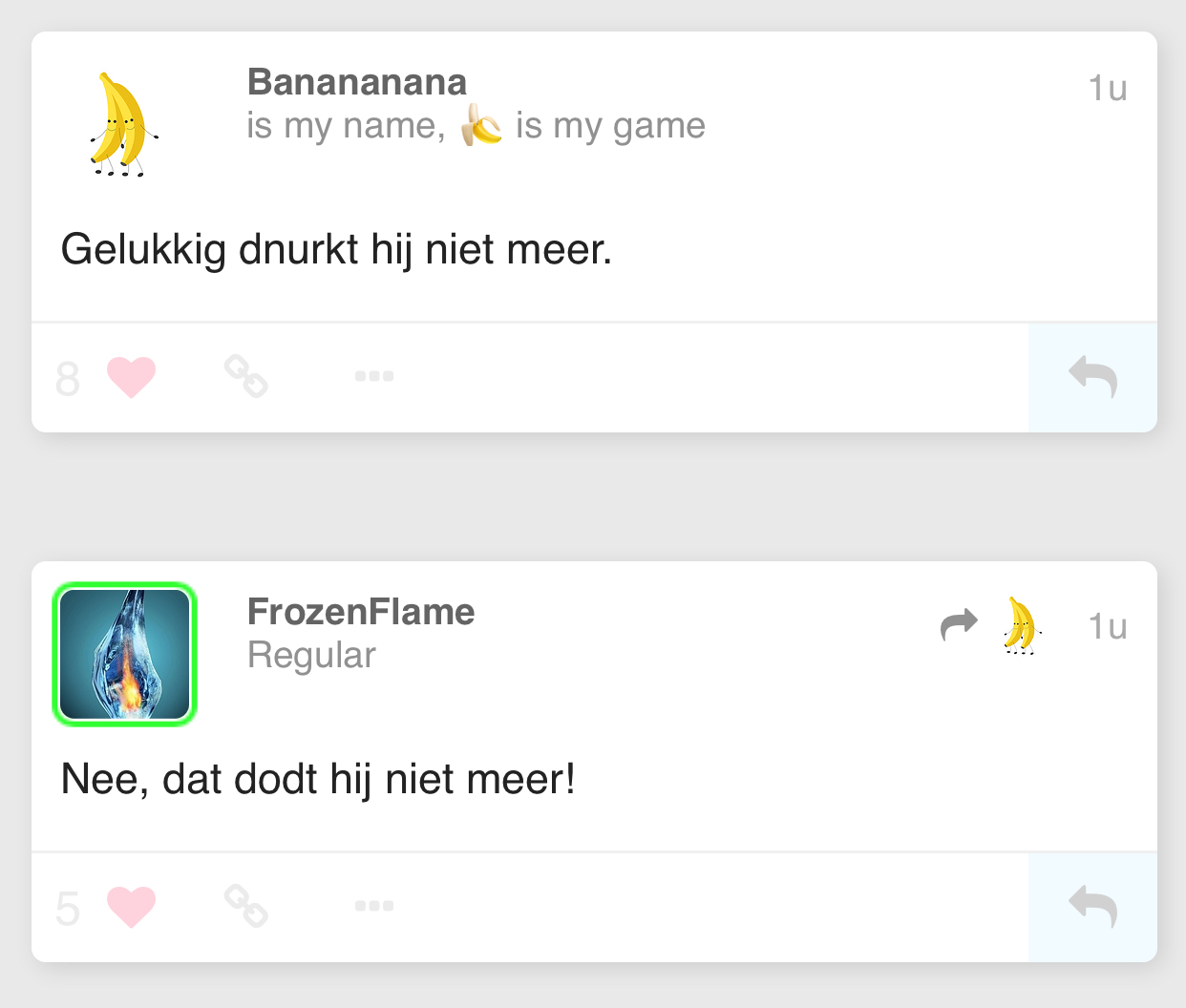Image resolution: width=1186 pixels, height=1008 pixels.
Task: Open FrozenFlame's flame avatar
Action: click(124, 655)
